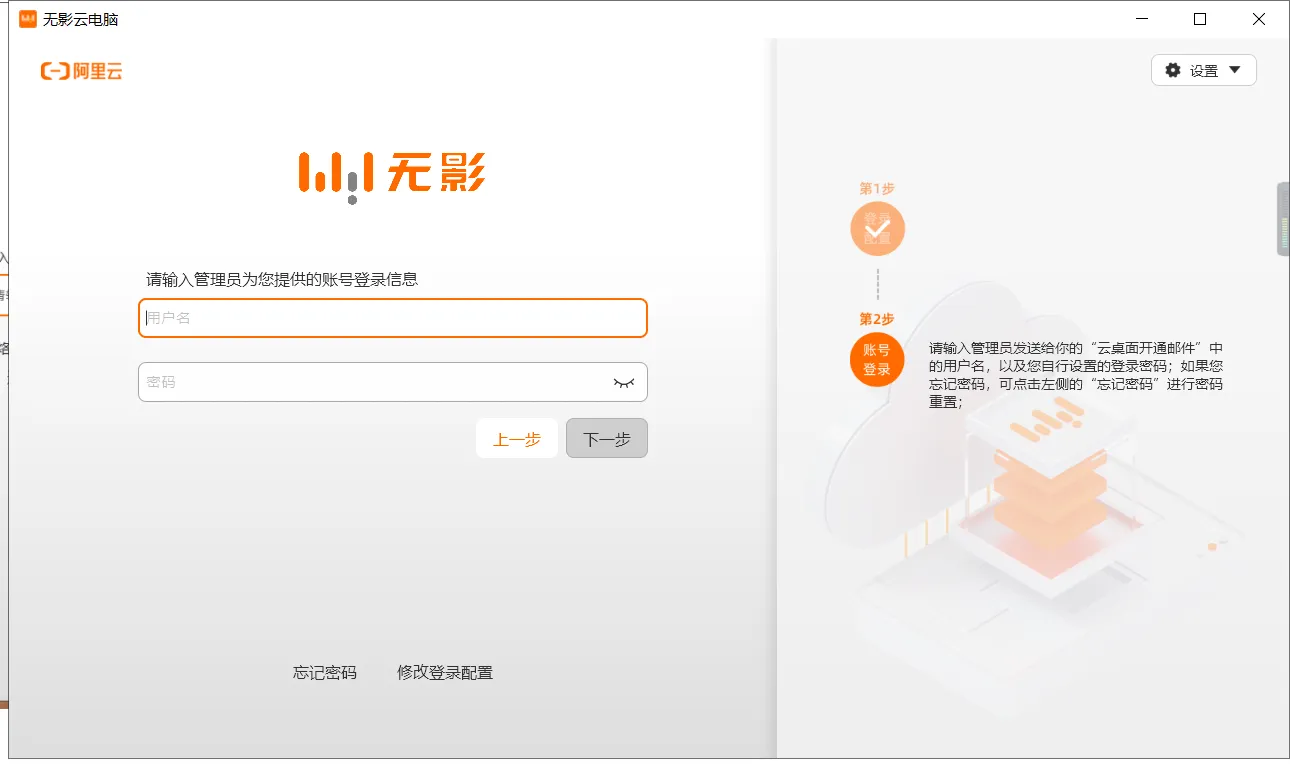Click the 无影云电脑 title bar app icon

tap(28, 19)
